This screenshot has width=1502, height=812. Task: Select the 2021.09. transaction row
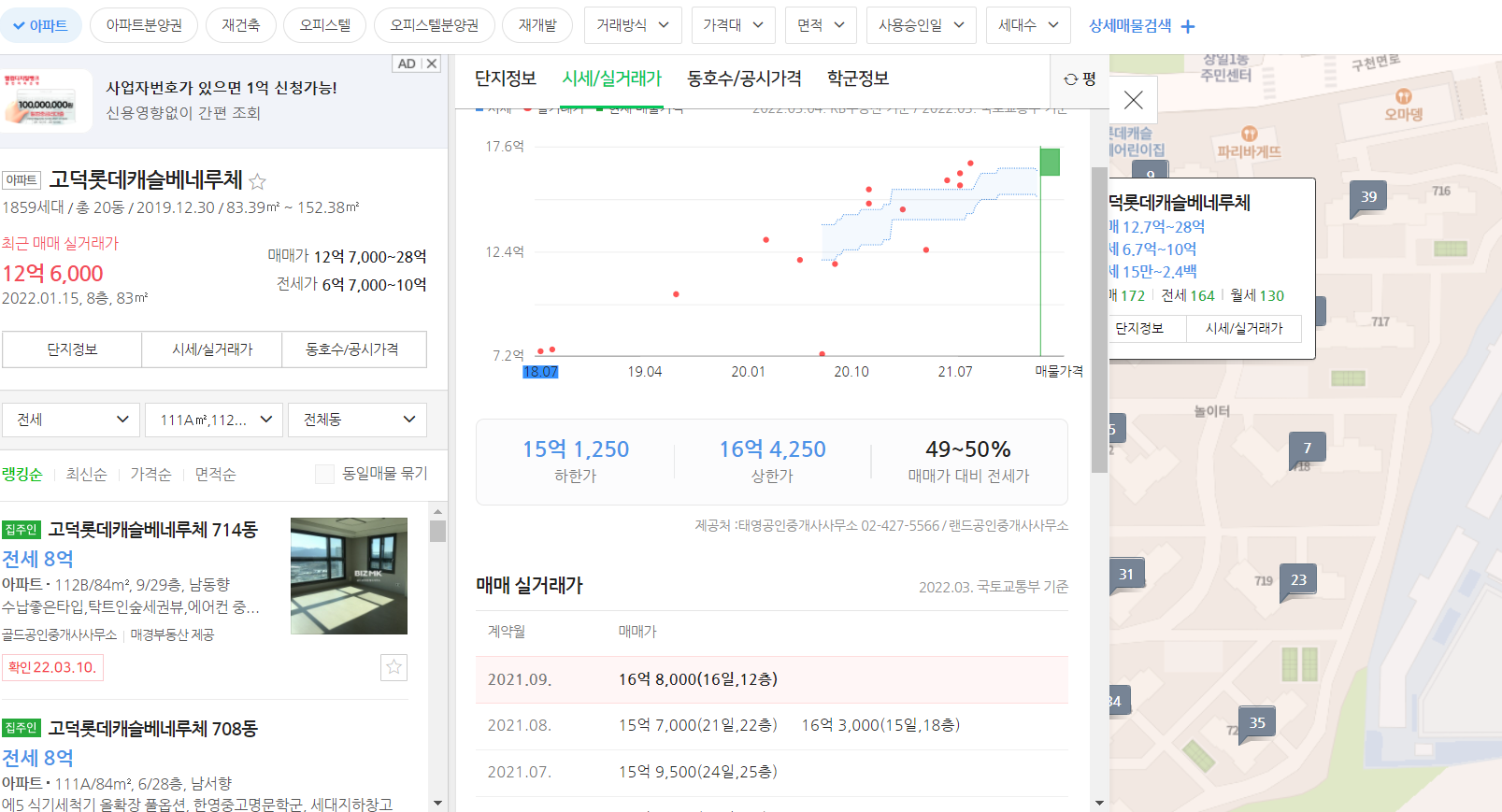click(772, 679)
